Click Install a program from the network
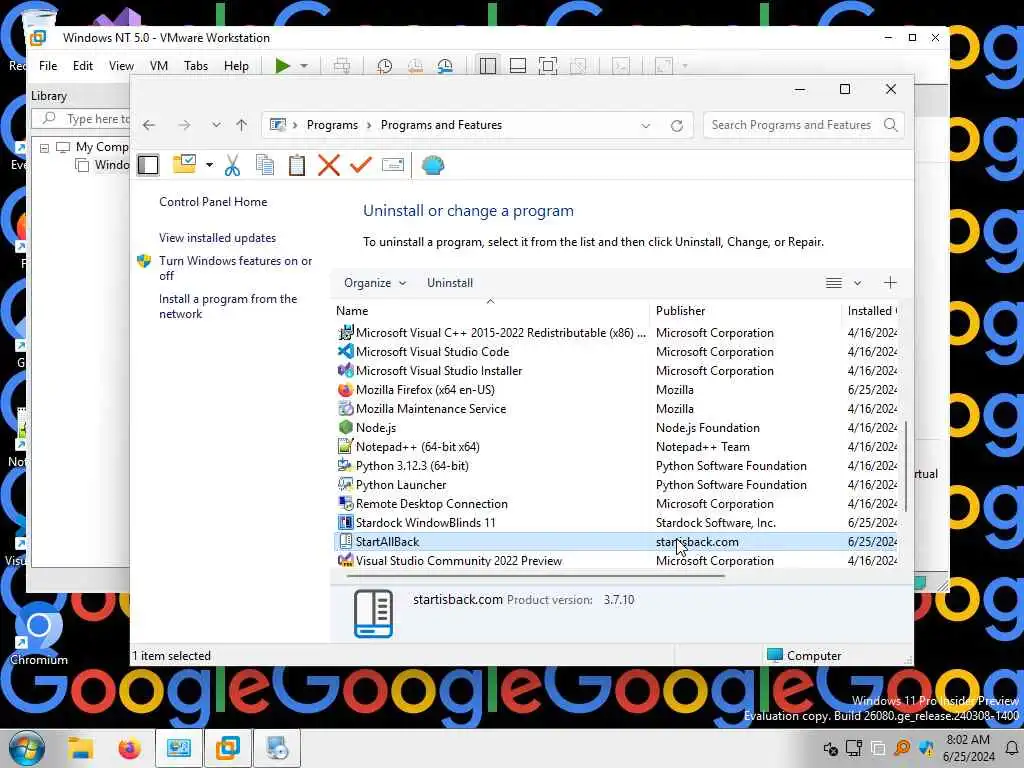This screenshot has width=1024, height=768. (x=228, y=306)
